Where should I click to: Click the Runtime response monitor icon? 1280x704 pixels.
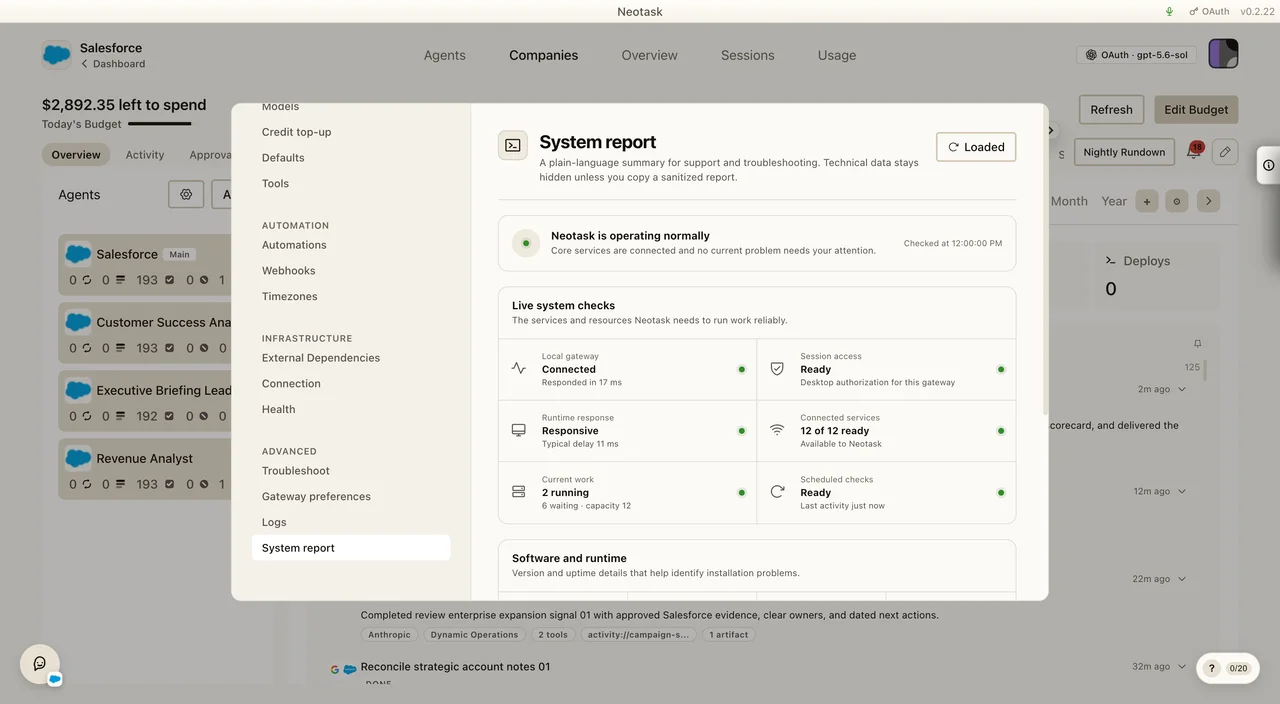click(x=518, y=430)
